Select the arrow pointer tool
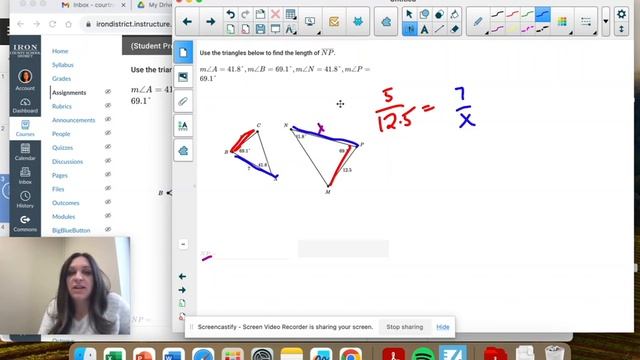640x360 pixels. [x=409, y=14]
